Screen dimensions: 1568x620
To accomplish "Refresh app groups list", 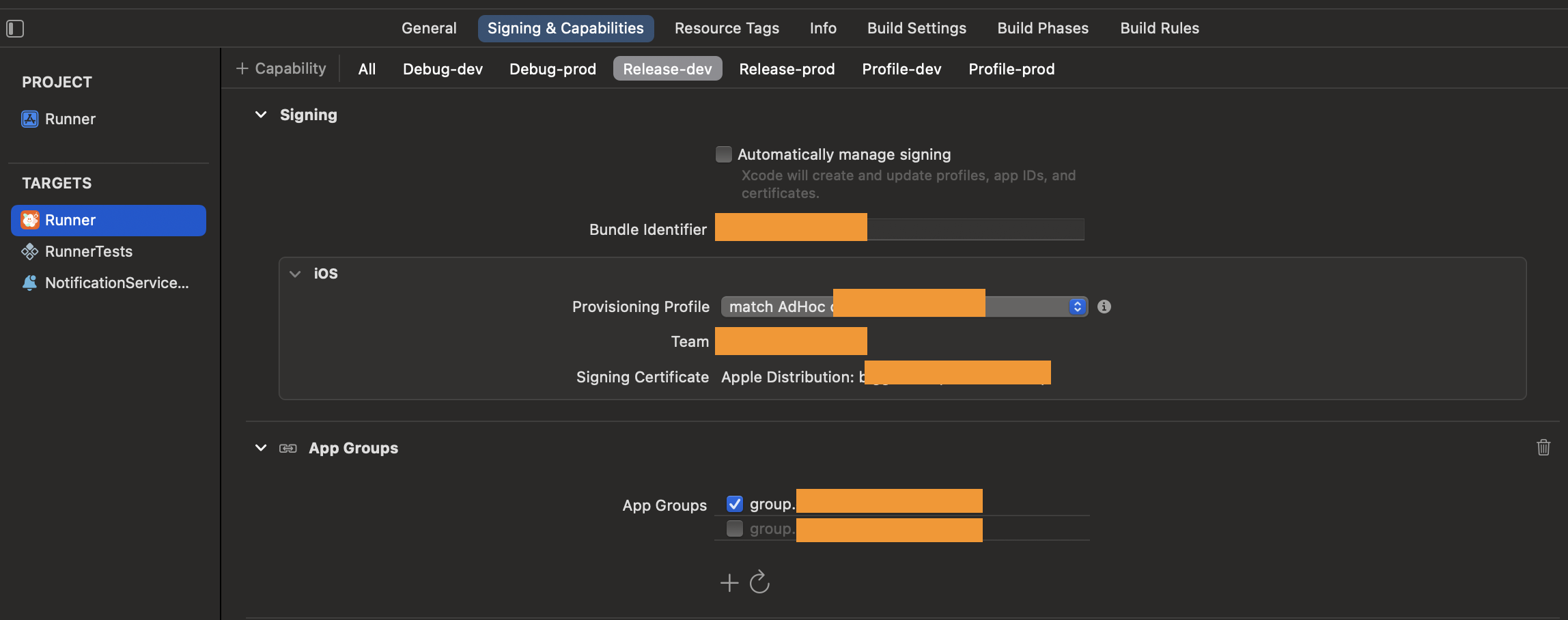I will 759,582.
